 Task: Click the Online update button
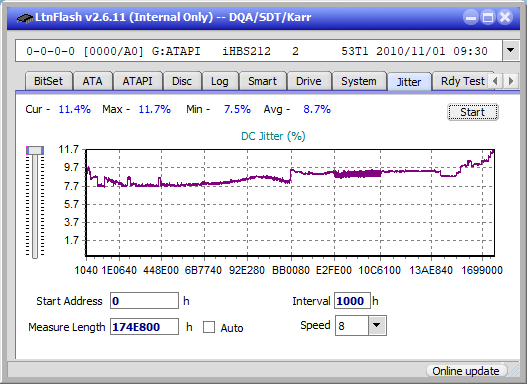pos(466,371)
